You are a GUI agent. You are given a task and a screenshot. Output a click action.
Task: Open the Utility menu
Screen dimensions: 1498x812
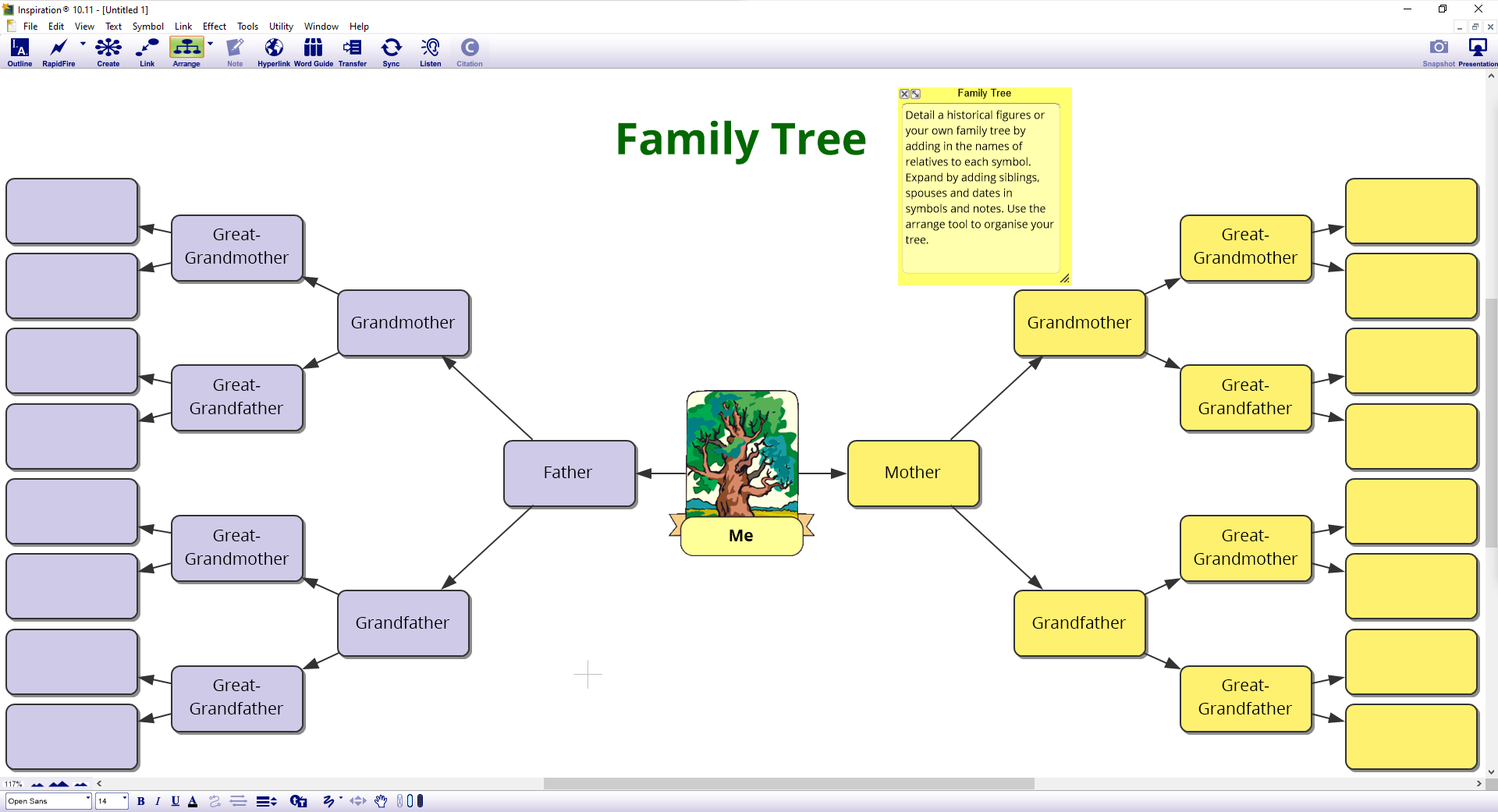tap(281, 27)
